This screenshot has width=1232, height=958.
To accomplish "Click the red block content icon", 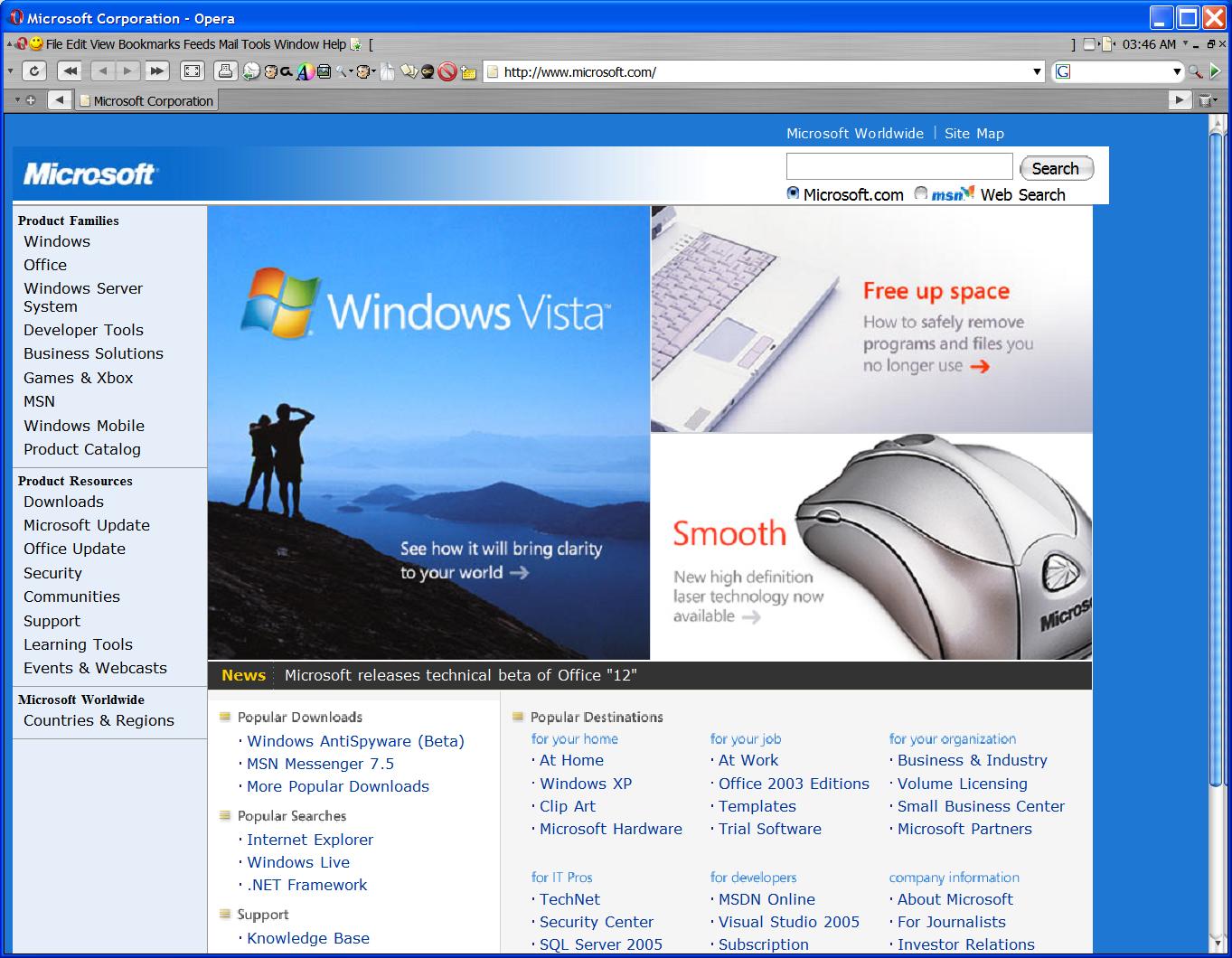I will click(x=447, y=72).
